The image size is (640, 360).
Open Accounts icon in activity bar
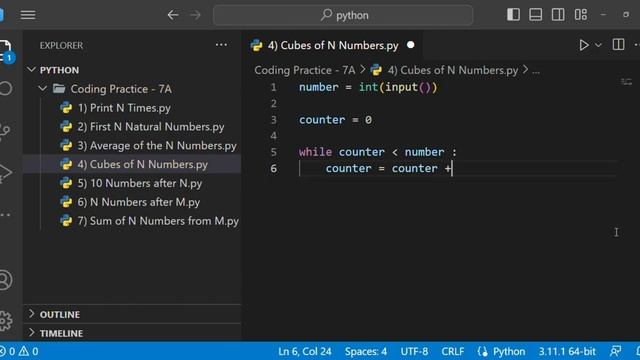coord(6,280)
